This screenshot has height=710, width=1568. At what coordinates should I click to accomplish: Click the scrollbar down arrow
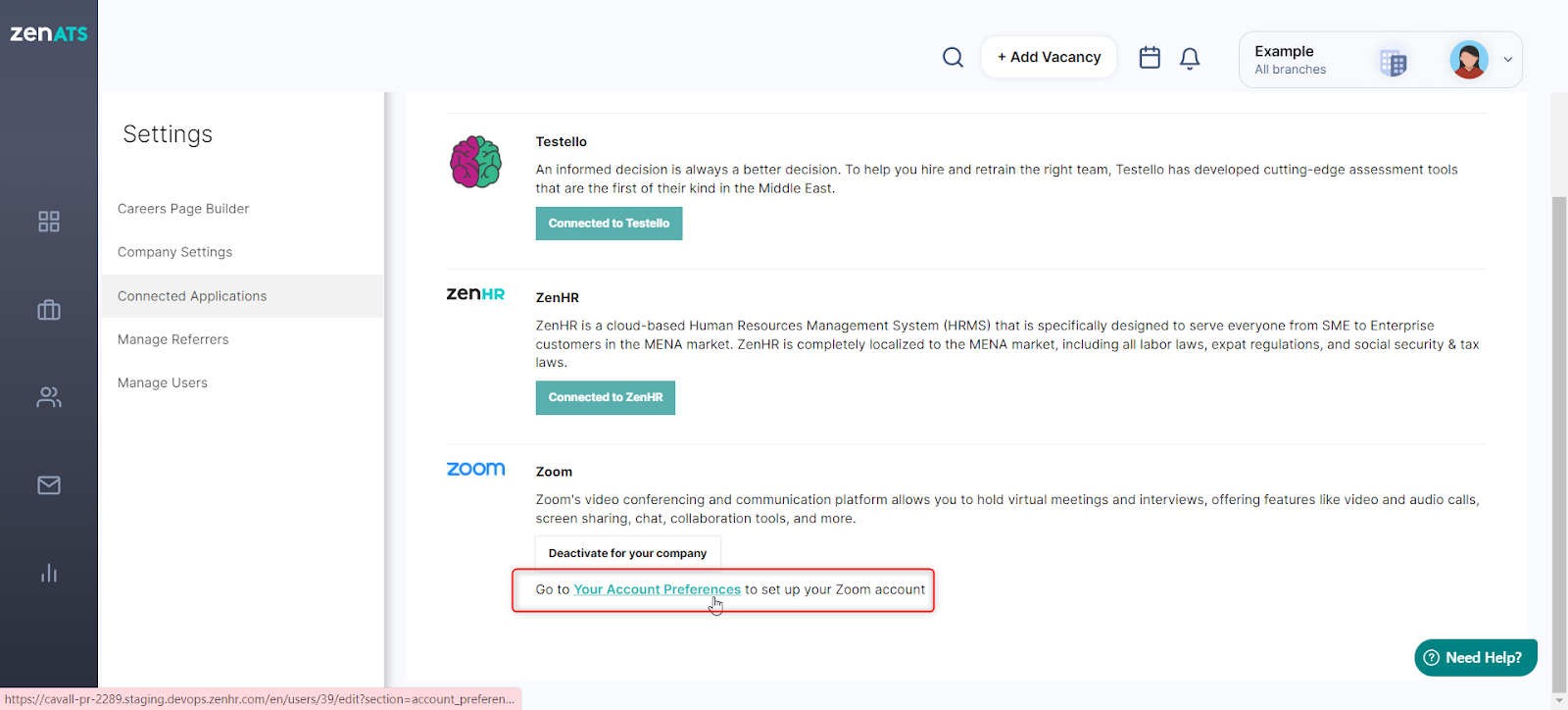click(x=1559, y=700)
